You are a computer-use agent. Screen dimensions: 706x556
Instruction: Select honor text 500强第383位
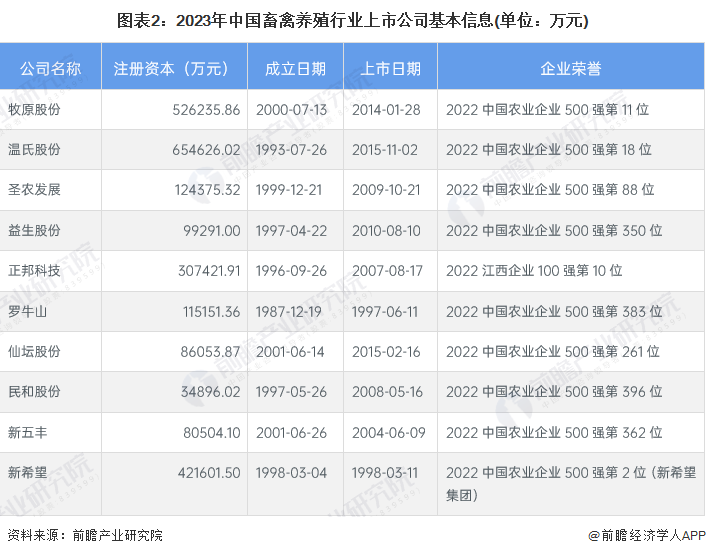click(613, 312)
